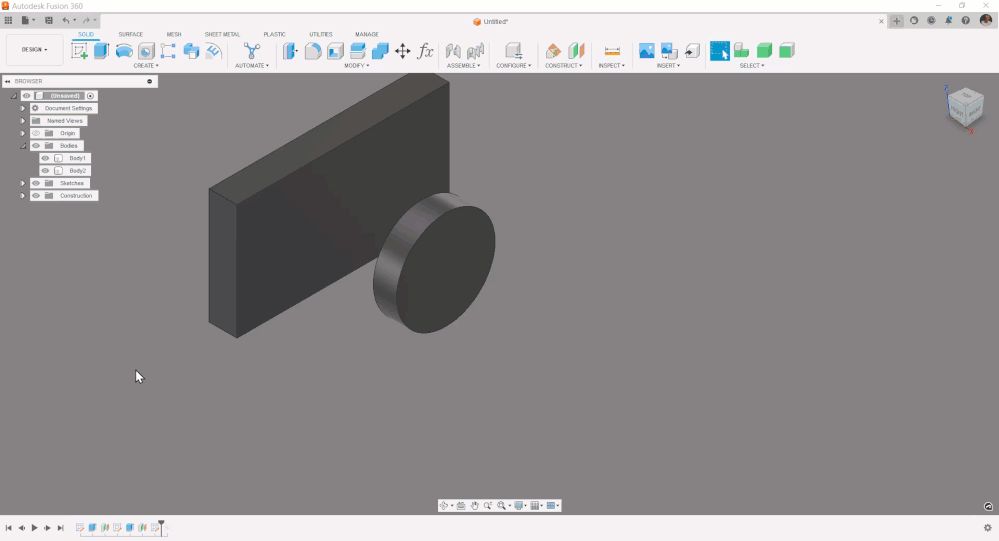The width and height of the screenshot is (999, 541).
Task: Click the Insert Decal icon
Action: 669,51
